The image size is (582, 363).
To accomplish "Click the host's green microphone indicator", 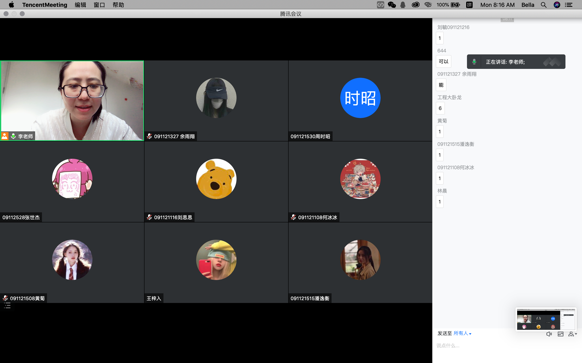I will click(x=13, y=136).
